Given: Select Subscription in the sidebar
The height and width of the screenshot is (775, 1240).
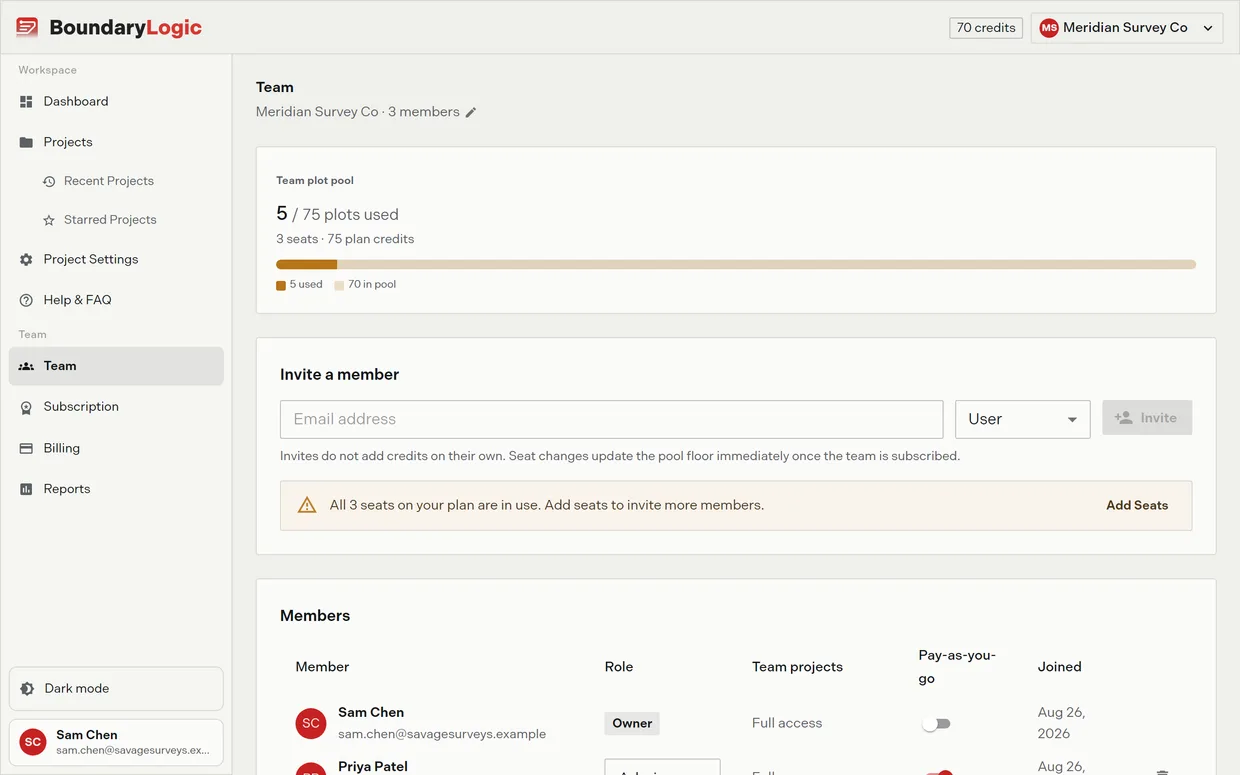Looking at the screenshot, I should [x=116, y=407].
